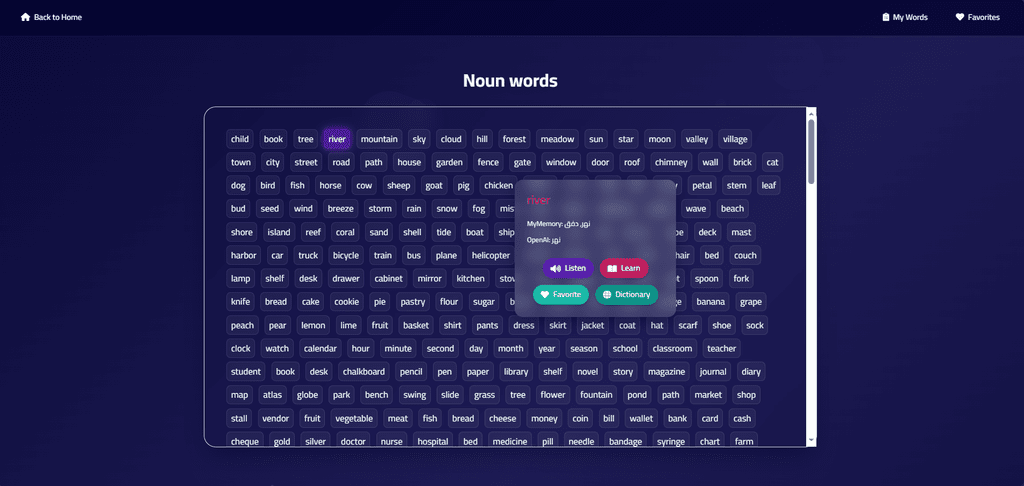Screen dimensions: 1024x486
Task: Go back to Home via home icon link
Action: [51, 18]
